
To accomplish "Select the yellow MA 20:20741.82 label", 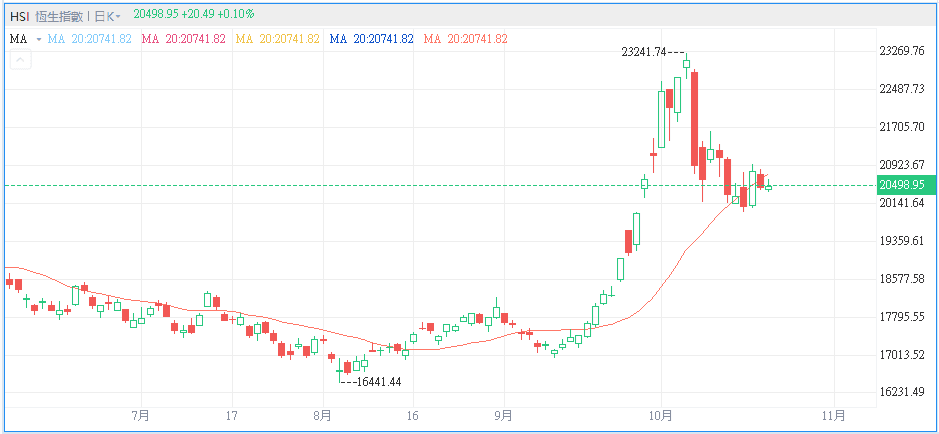I will (x=277, y=39).
